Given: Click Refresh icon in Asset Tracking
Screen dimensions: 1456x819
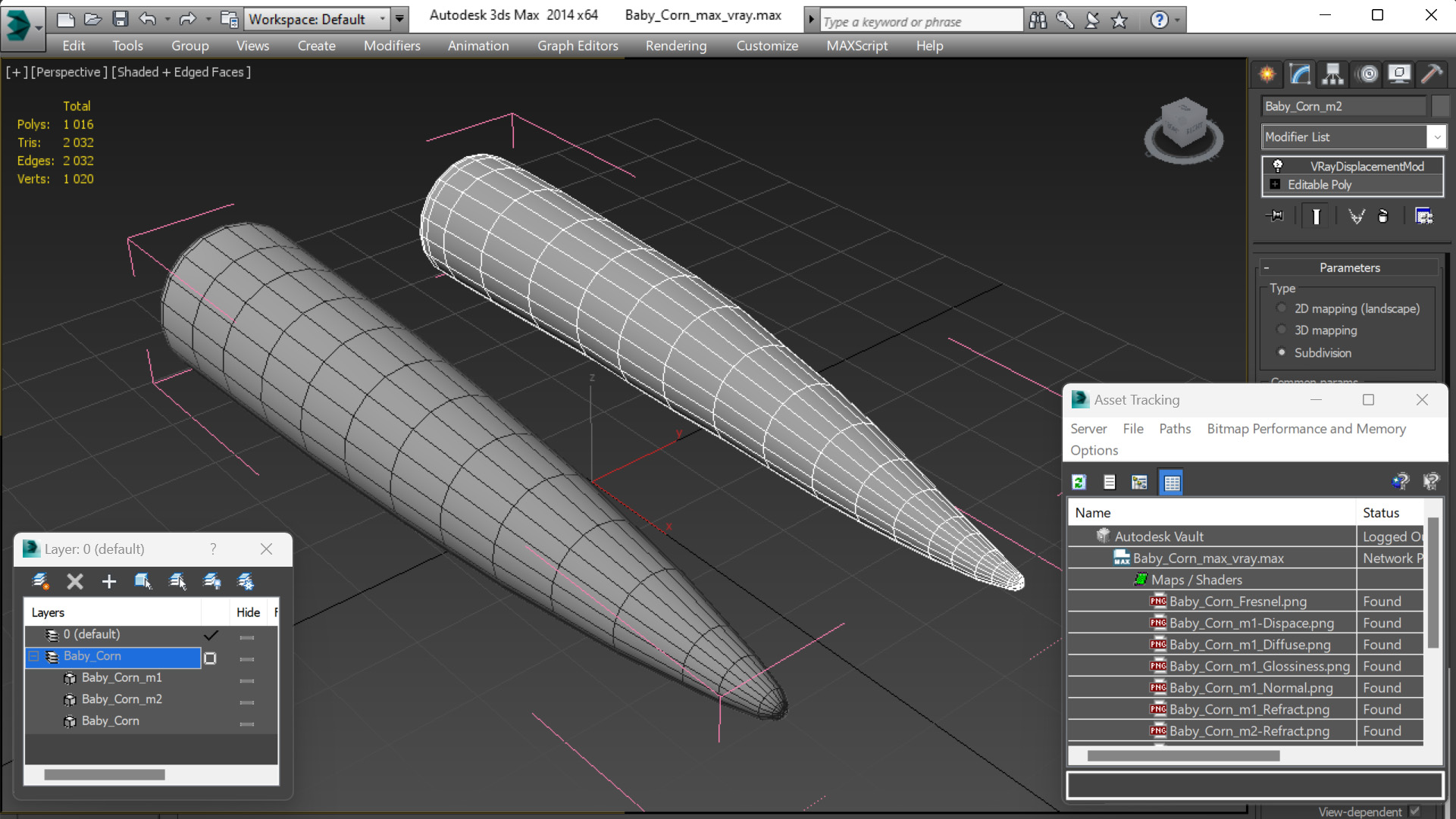Looking at the screenshot, I should pos(1079,482).
